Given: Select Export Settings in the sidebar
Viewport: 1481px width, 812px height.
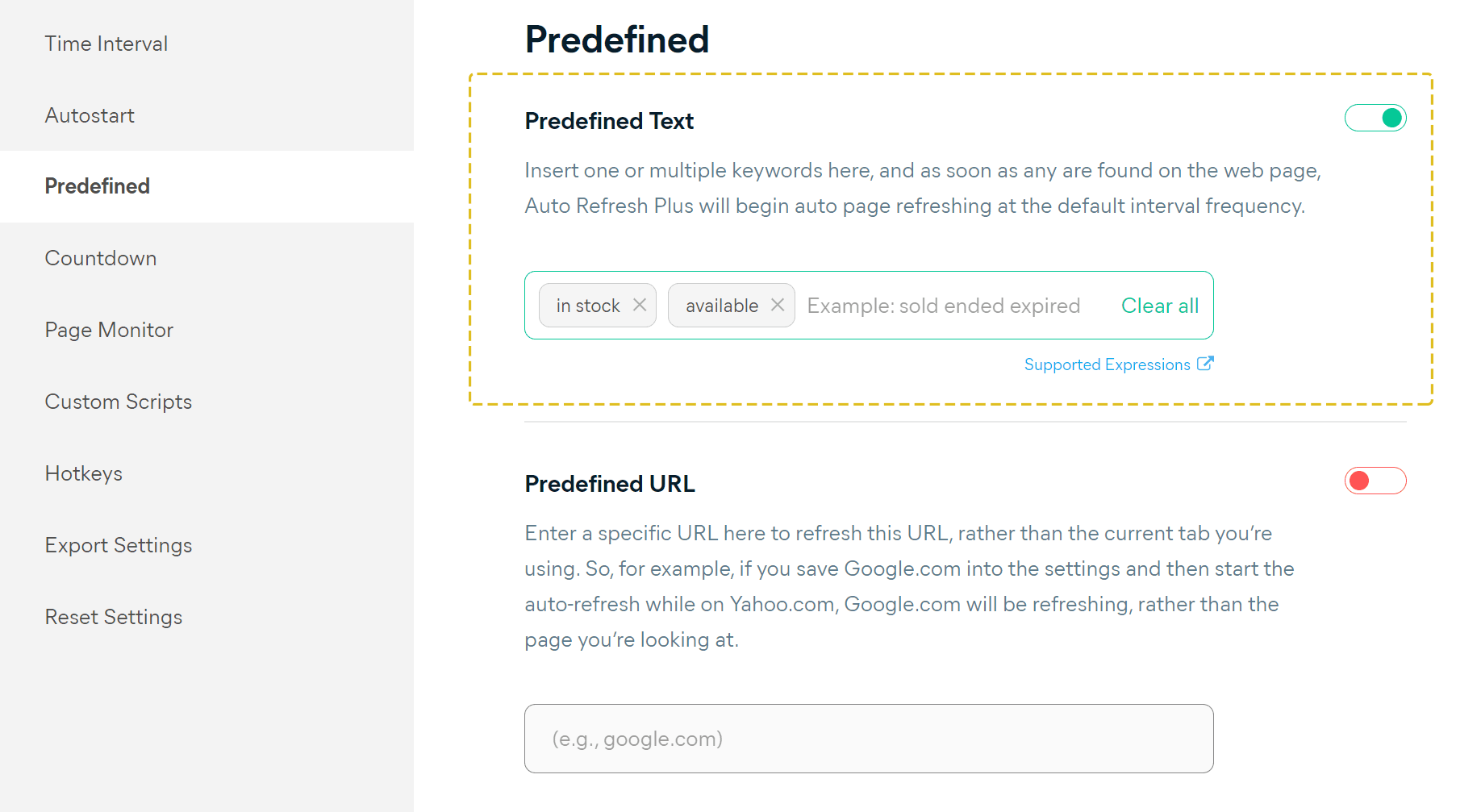Looking at the screenshot, I should pyautogui.click(x=119, y=545).
